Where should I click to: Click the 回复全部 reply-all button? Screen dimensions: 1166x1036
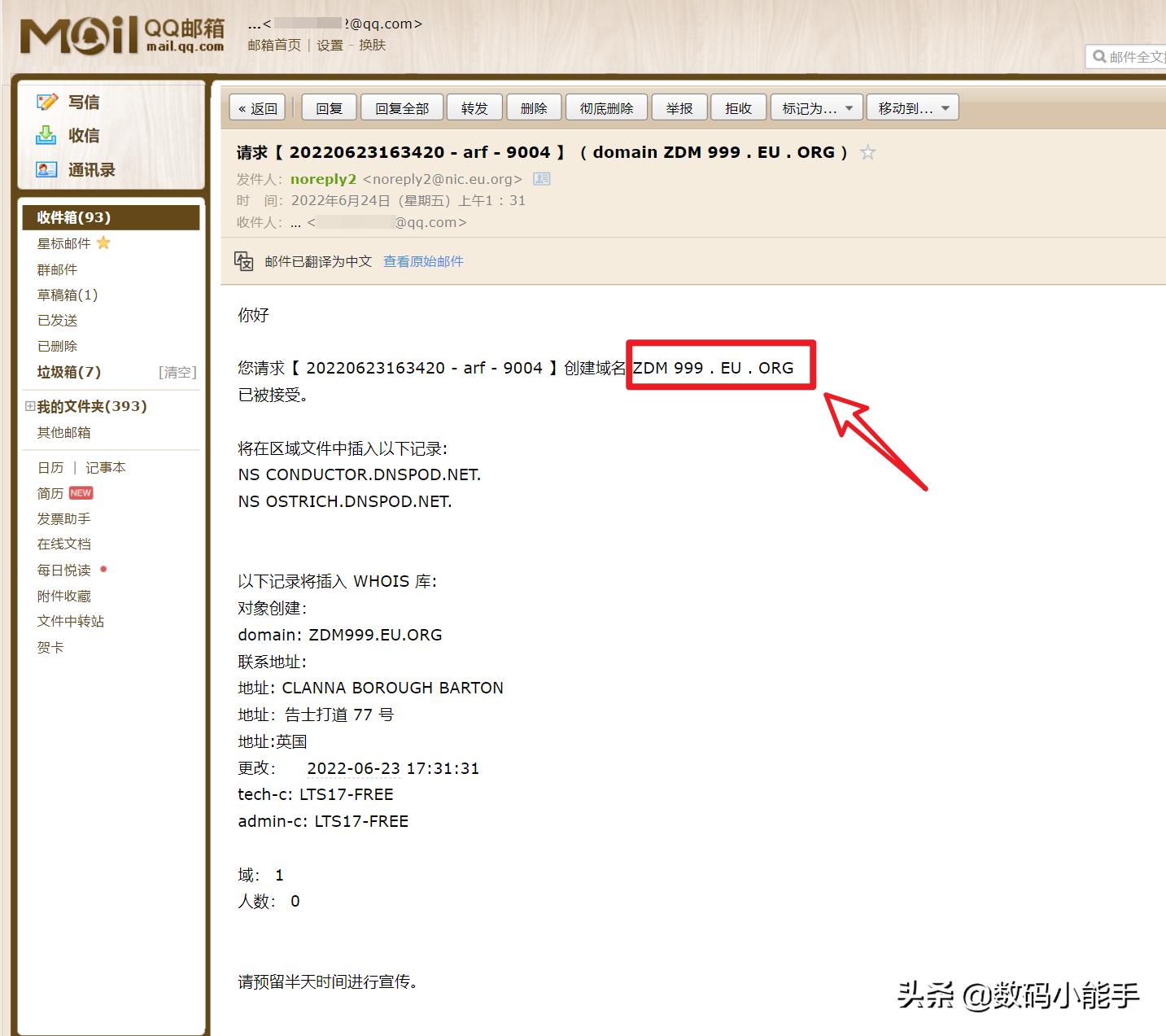tap(401, 107)
